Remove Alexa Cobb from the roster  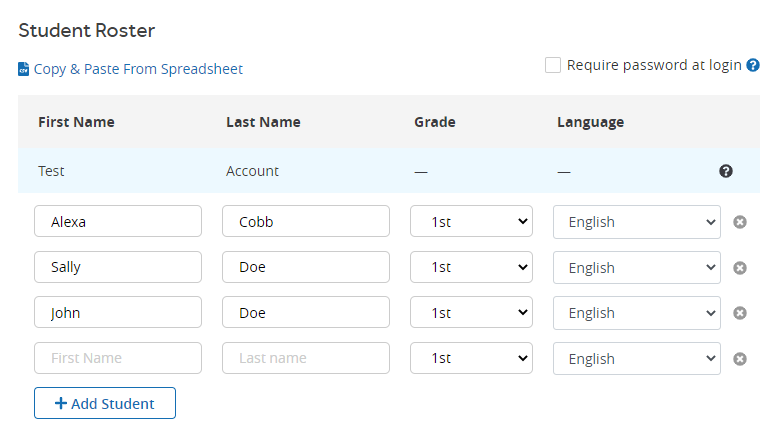[740, 222]
